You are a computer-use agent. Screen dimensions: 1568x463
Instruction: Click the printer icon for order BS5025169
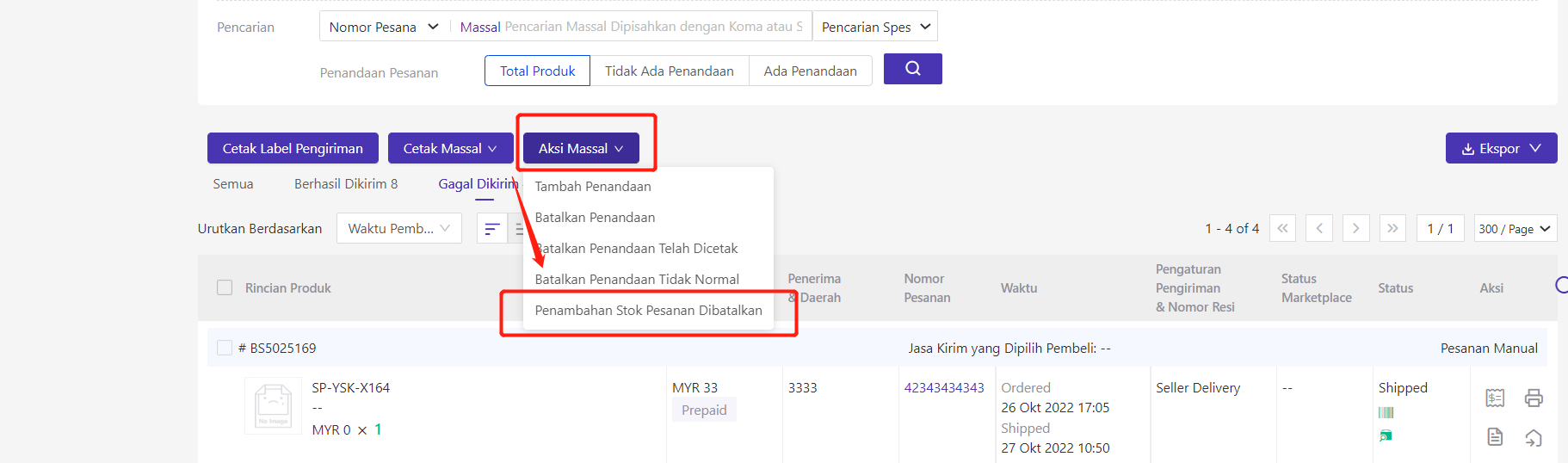pos(1534,398)
